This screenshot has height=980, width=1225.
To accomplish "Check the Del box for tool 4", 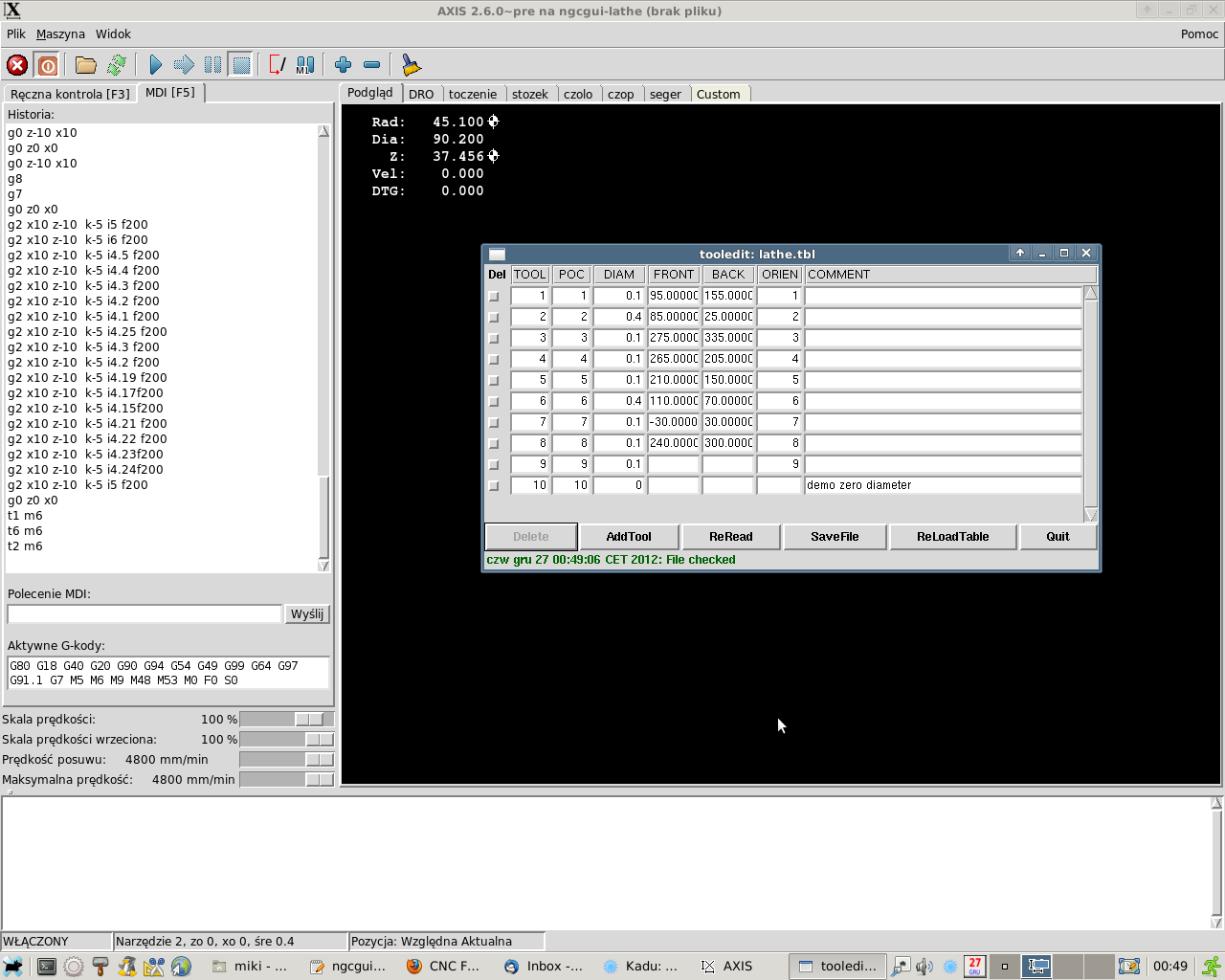I will [x=494, y=360].
